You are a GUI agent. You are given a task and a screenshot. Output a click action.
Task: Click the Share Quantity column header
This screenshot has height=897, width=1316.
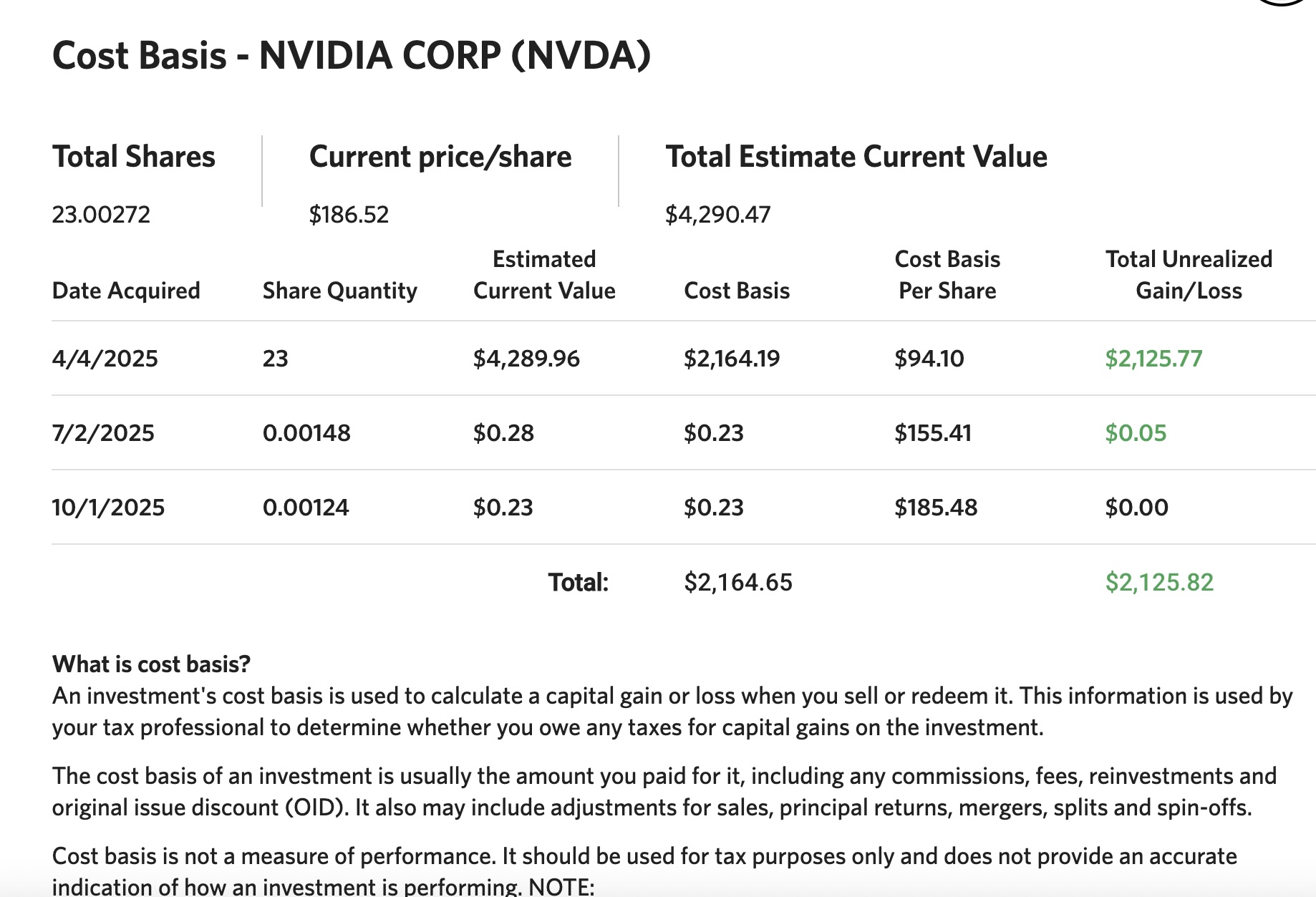coord(339,291)
